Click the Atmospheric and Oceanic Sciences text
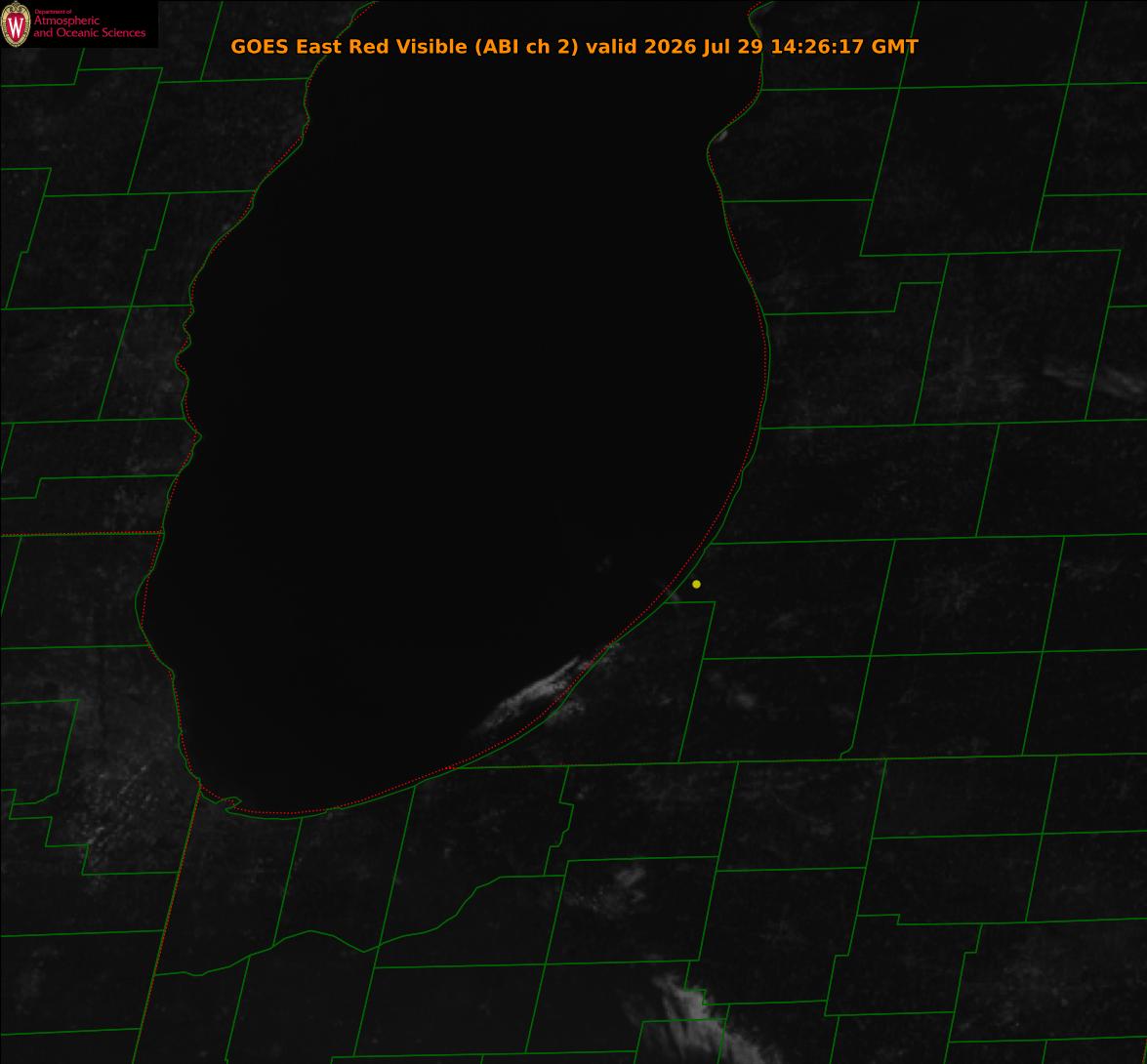The width and height of the screenshot is (1147, 1064). (89, 26)
